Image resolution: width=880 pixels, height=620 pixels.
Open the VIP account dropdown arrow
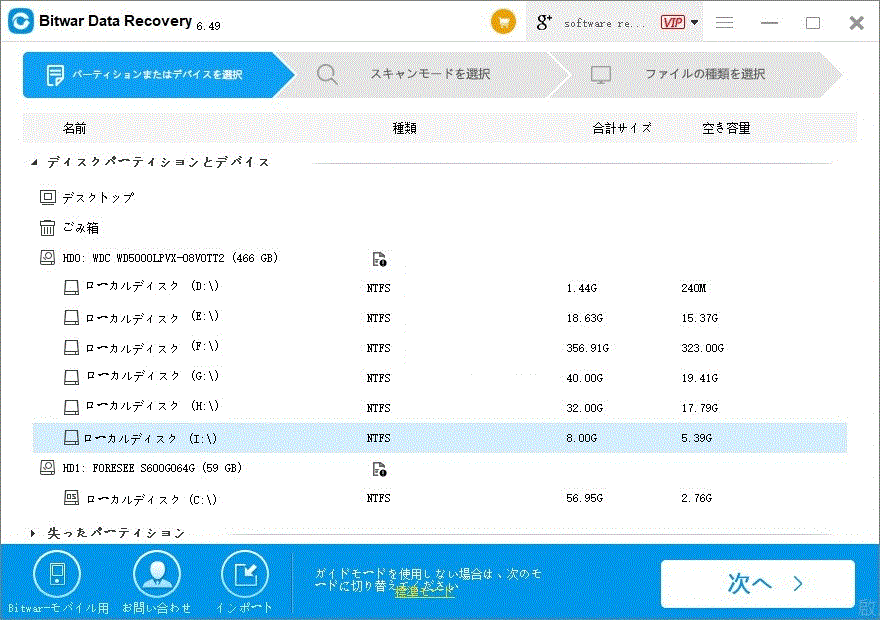pyautogui.click(x=695, y=23)
